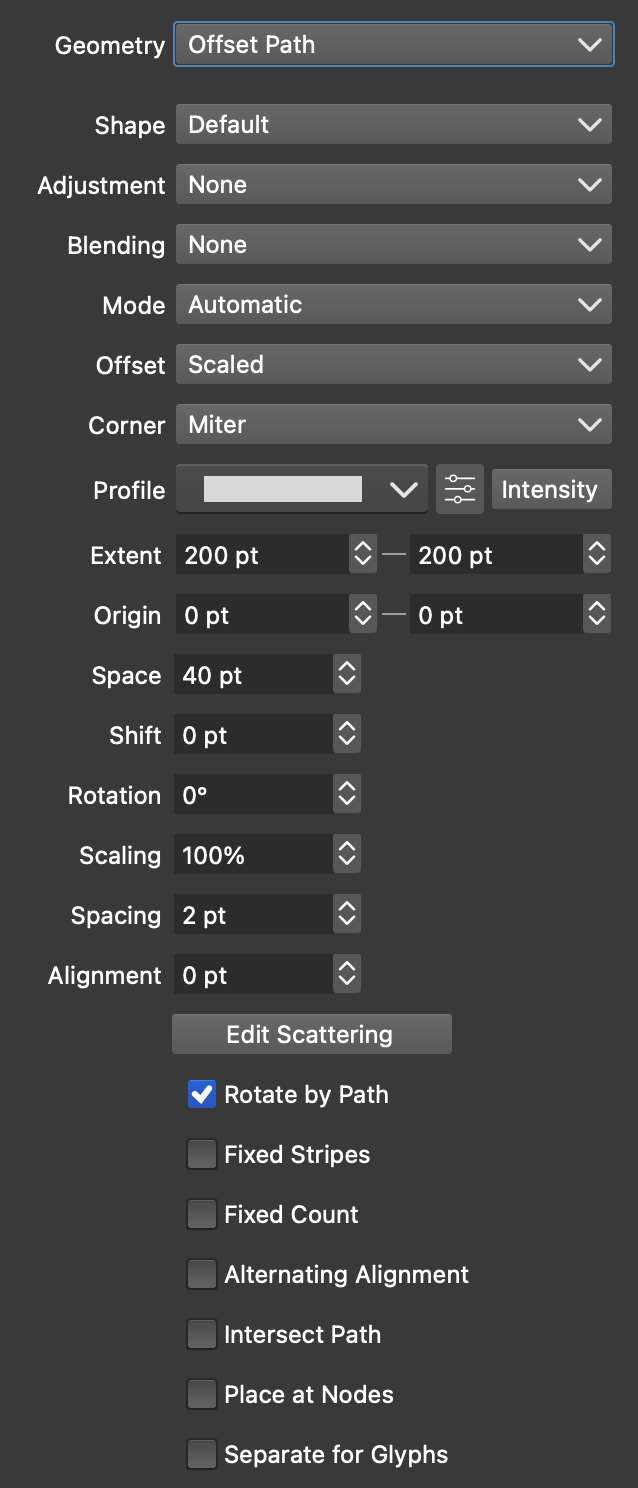Click the second Extent stepper arrows
Screen dimensions: 638x1488
tap(597, 555)
